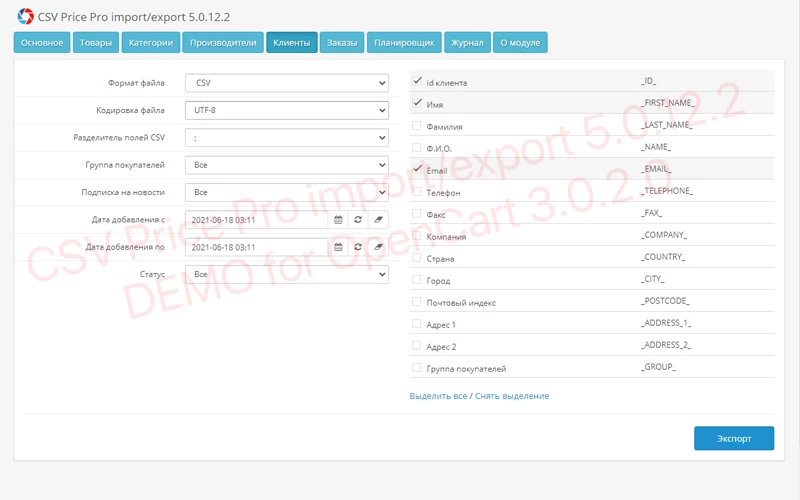This screenshot has width=800, height=500.
Task: Click the '_LAST_NAME_' macro text
Action: (667, 125)
